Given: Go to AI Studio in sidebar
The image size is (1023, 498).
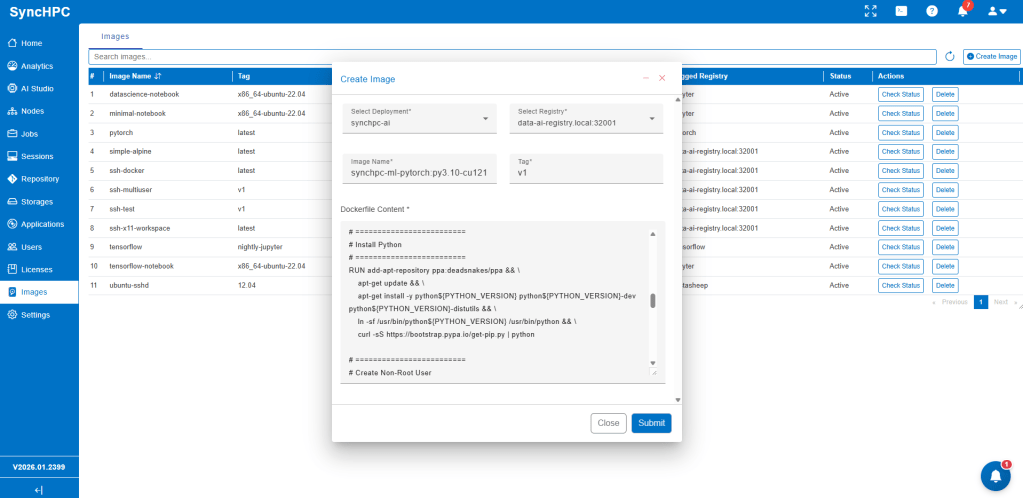Looking at the screenshot, I should [x=37, y=88].
